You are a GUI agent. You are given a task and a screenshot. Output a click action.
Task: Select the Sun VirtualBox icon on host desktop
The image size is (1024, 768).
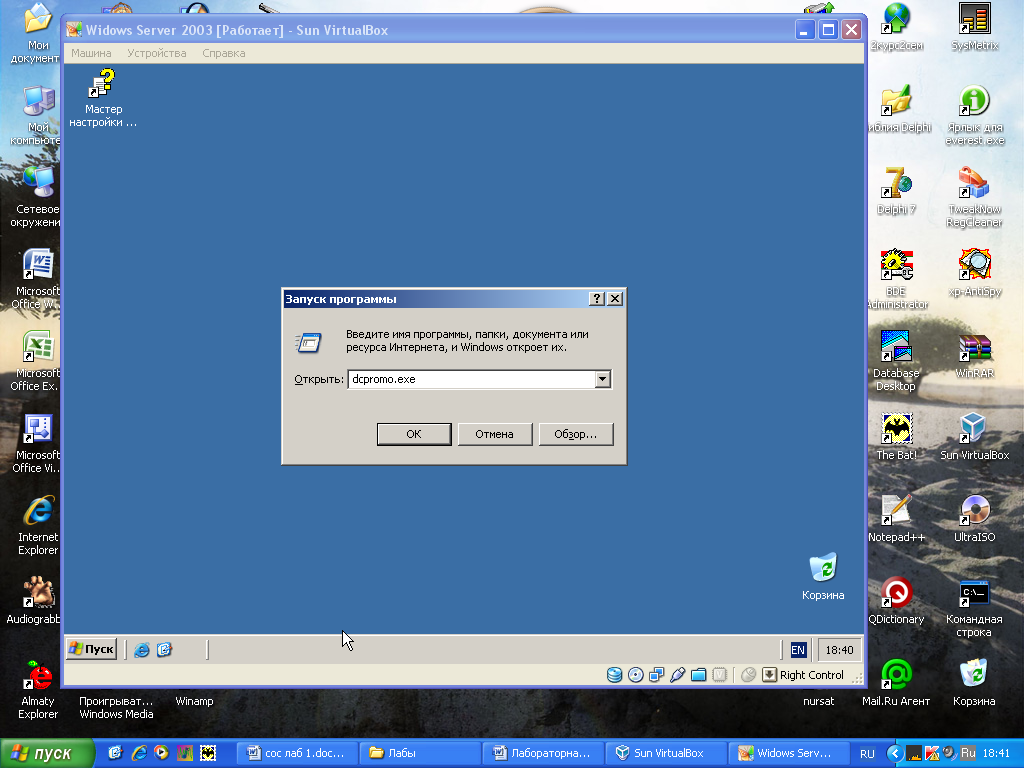tap(974, 436)
